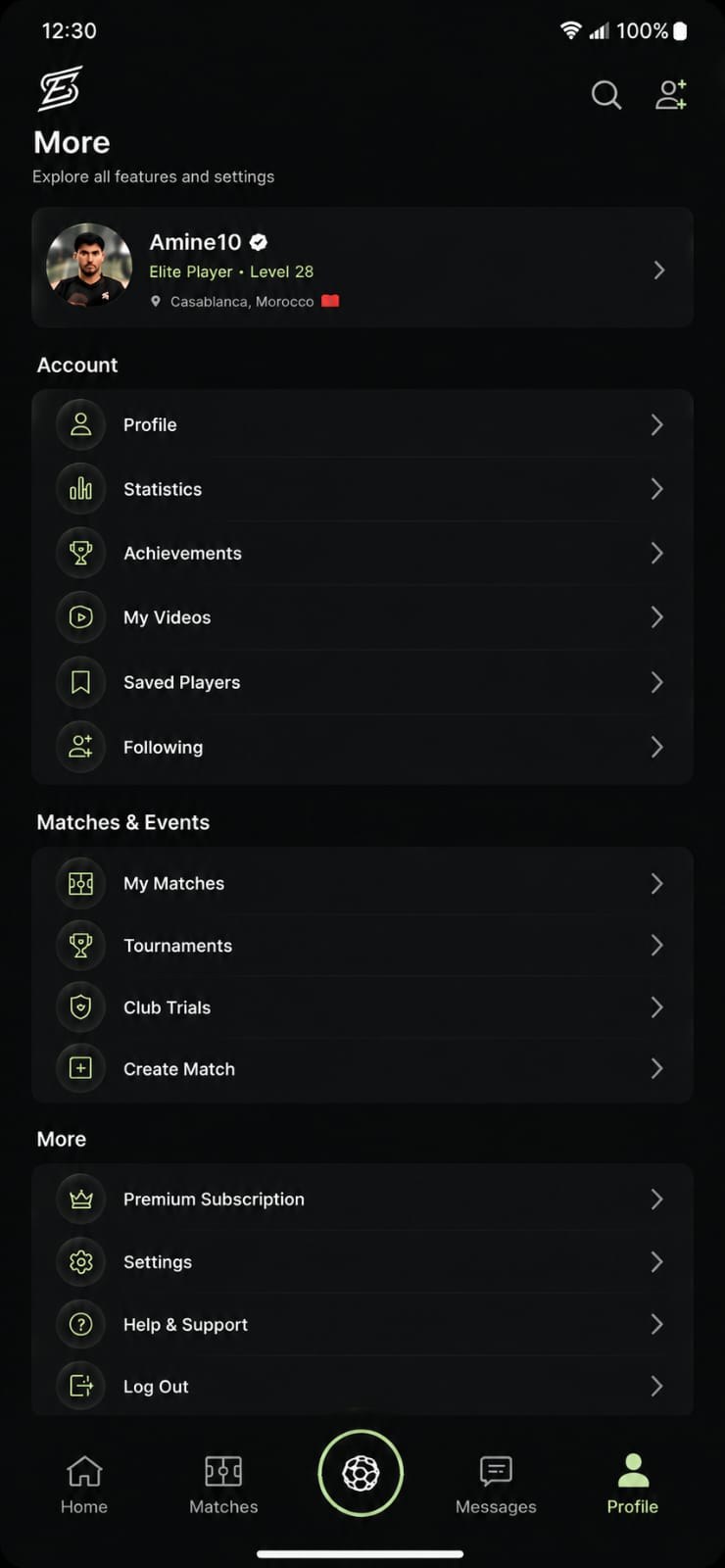Expand the Following row chevron
725x1568 pixels.
point(657,747)
